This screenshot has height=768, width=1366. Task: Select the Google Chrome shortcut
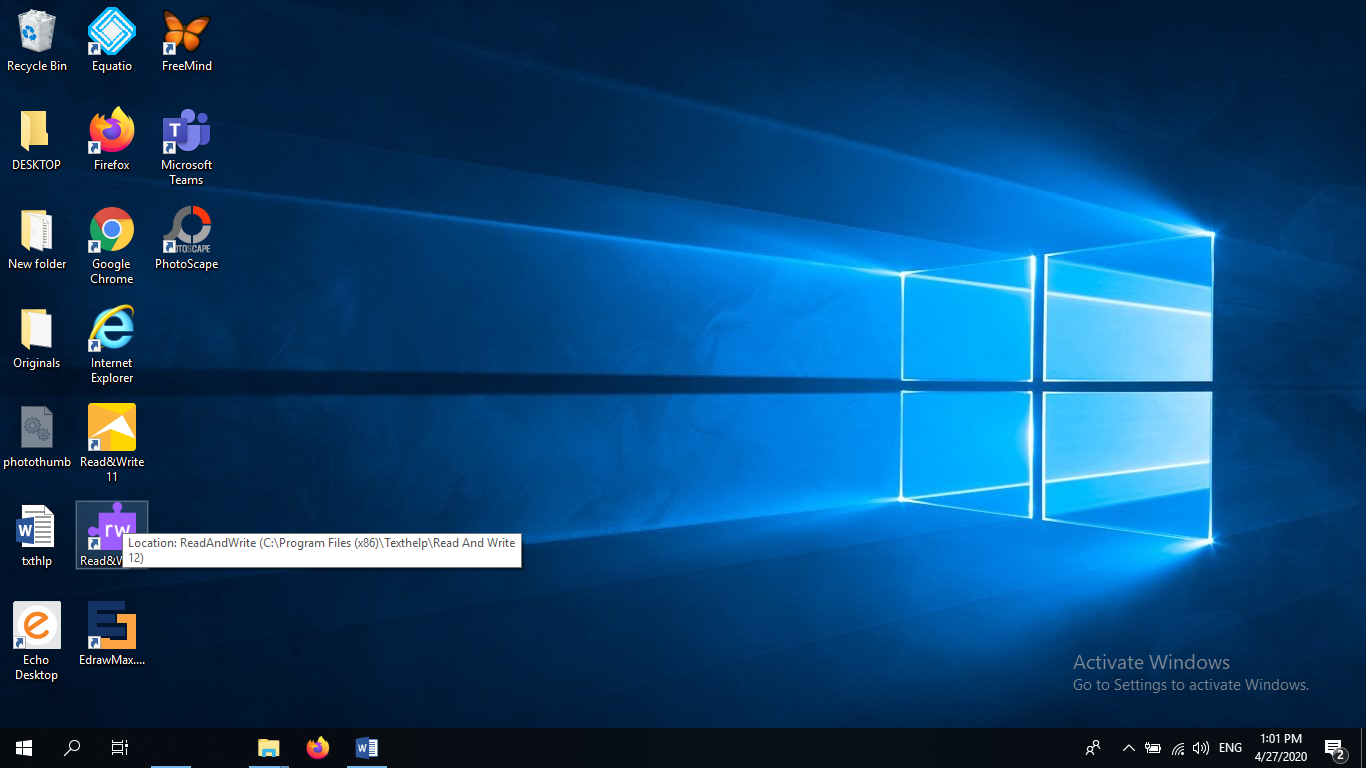click(112, 246)
